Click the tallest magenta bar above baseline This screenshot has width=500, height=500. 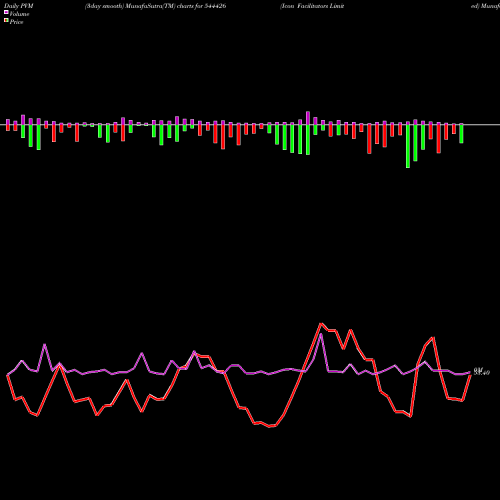point(308,118)
